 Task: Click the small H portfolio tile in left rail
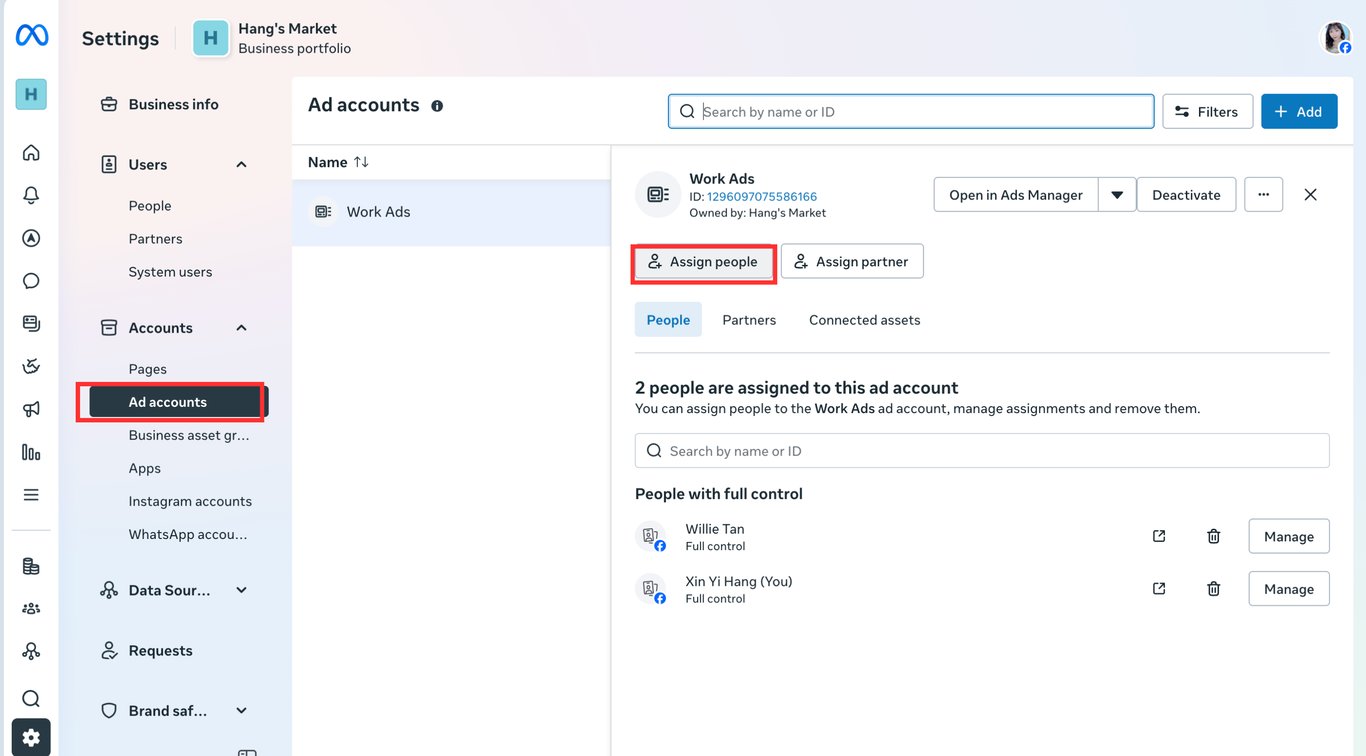31,94
